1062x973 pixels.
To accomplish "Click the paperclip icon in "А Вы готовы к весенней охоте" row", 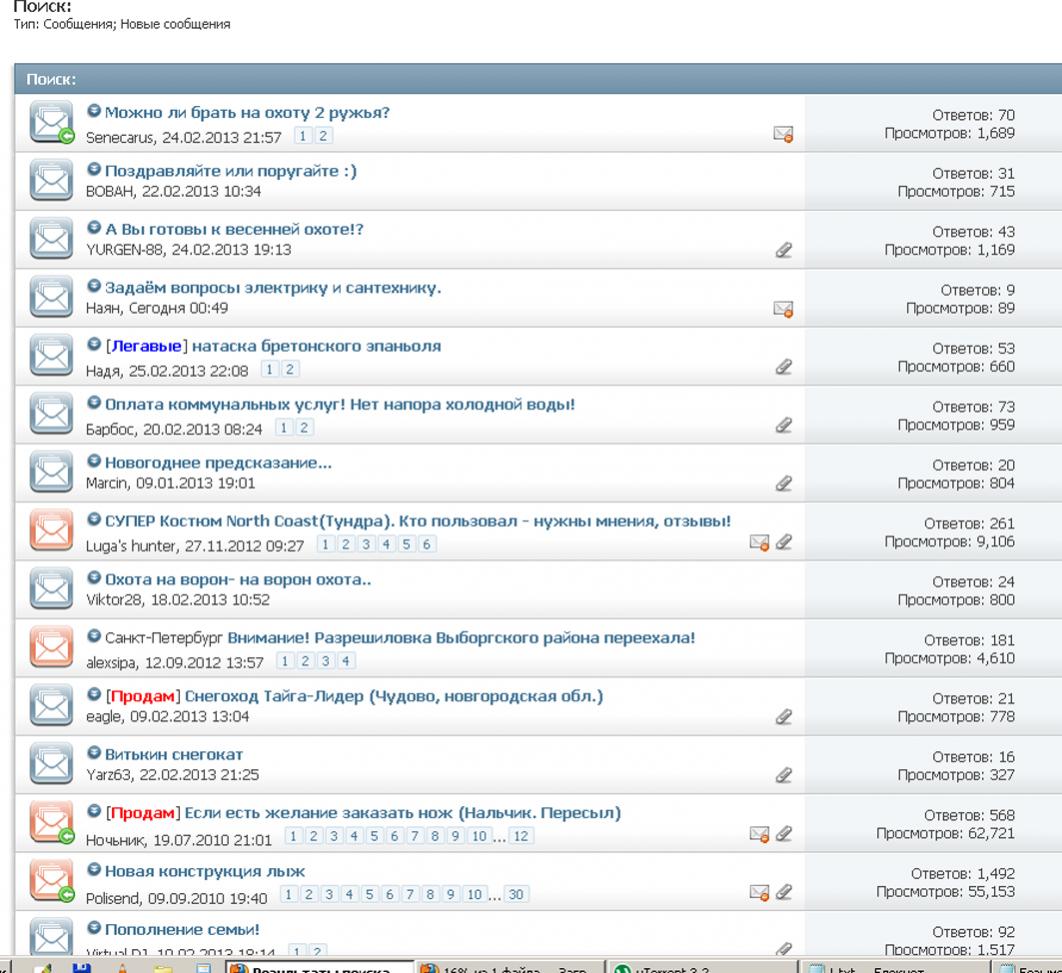I will click(x=784, y=251).
